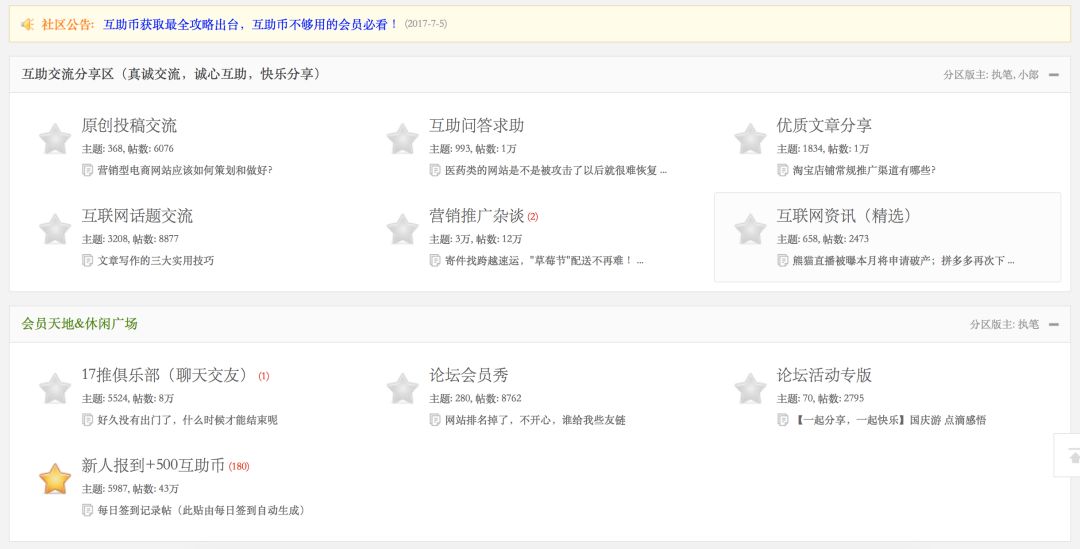Open moderator 小郎 profile link
The image size is (1080, 549).
[x=1028, y=74]
